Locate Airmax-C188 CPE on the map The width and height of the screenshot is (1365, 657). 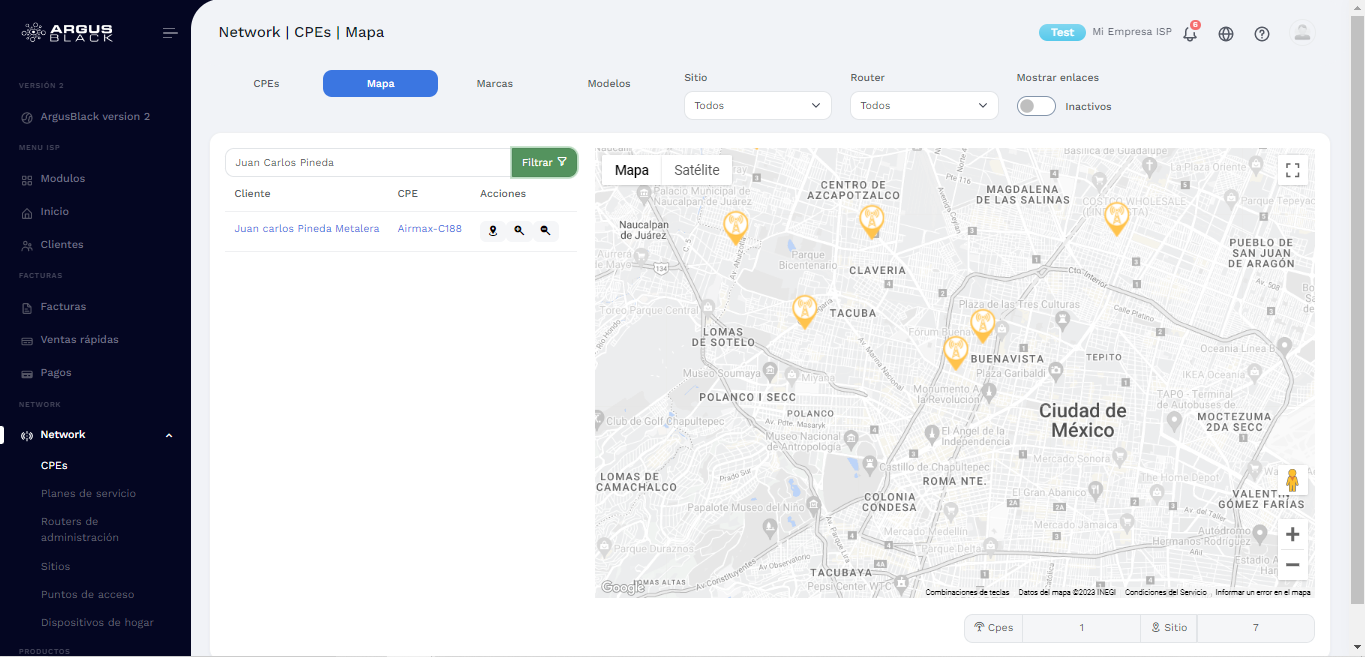[493, 231]
